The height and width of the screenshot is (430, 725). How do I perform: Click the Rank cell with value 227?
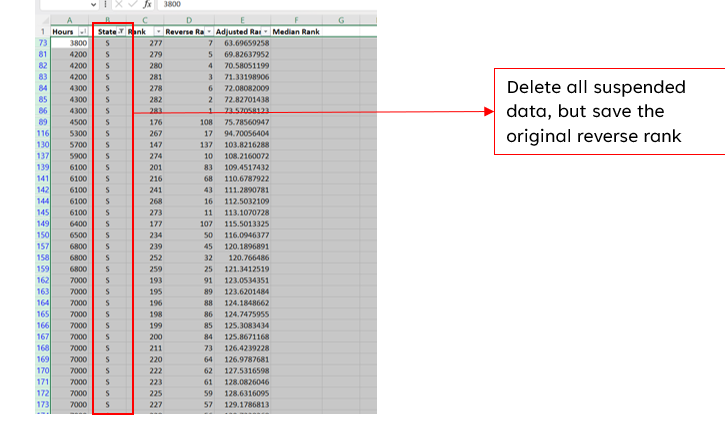pyautogui.click(x=145, y=405)
